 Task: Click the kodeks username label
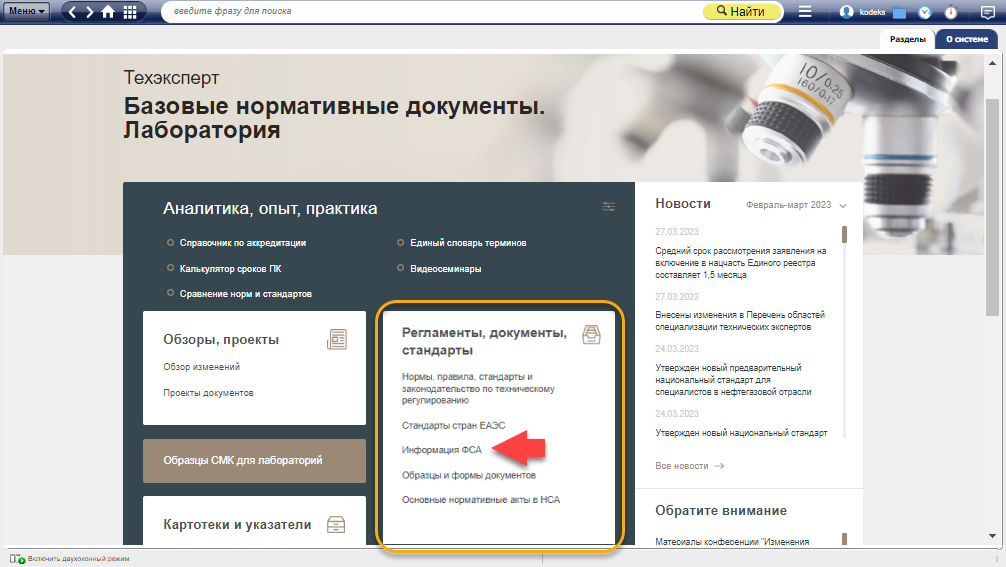872,12
